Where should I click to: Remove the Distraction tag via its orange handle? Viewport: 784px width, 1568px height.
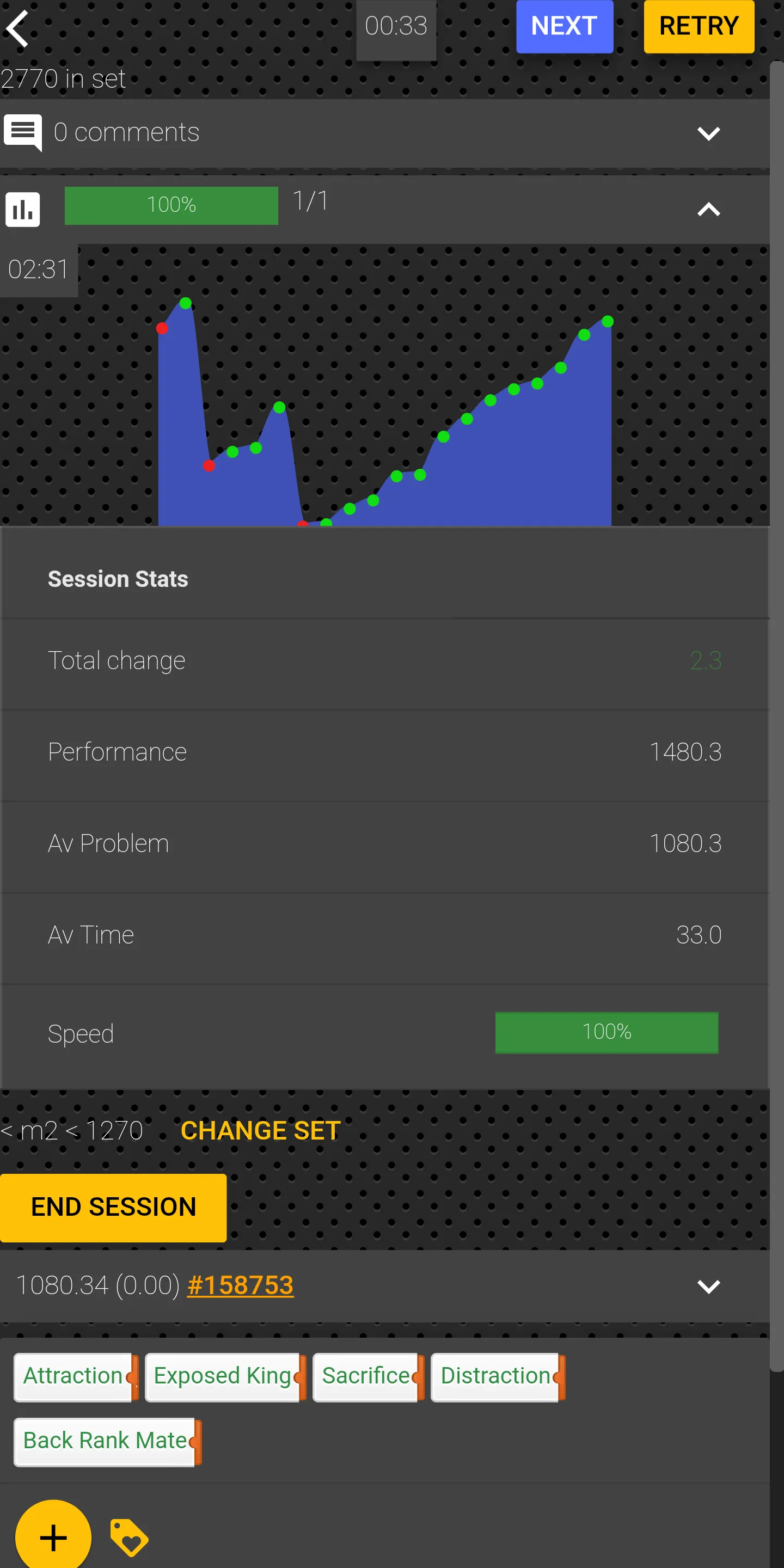point(561,1377)
